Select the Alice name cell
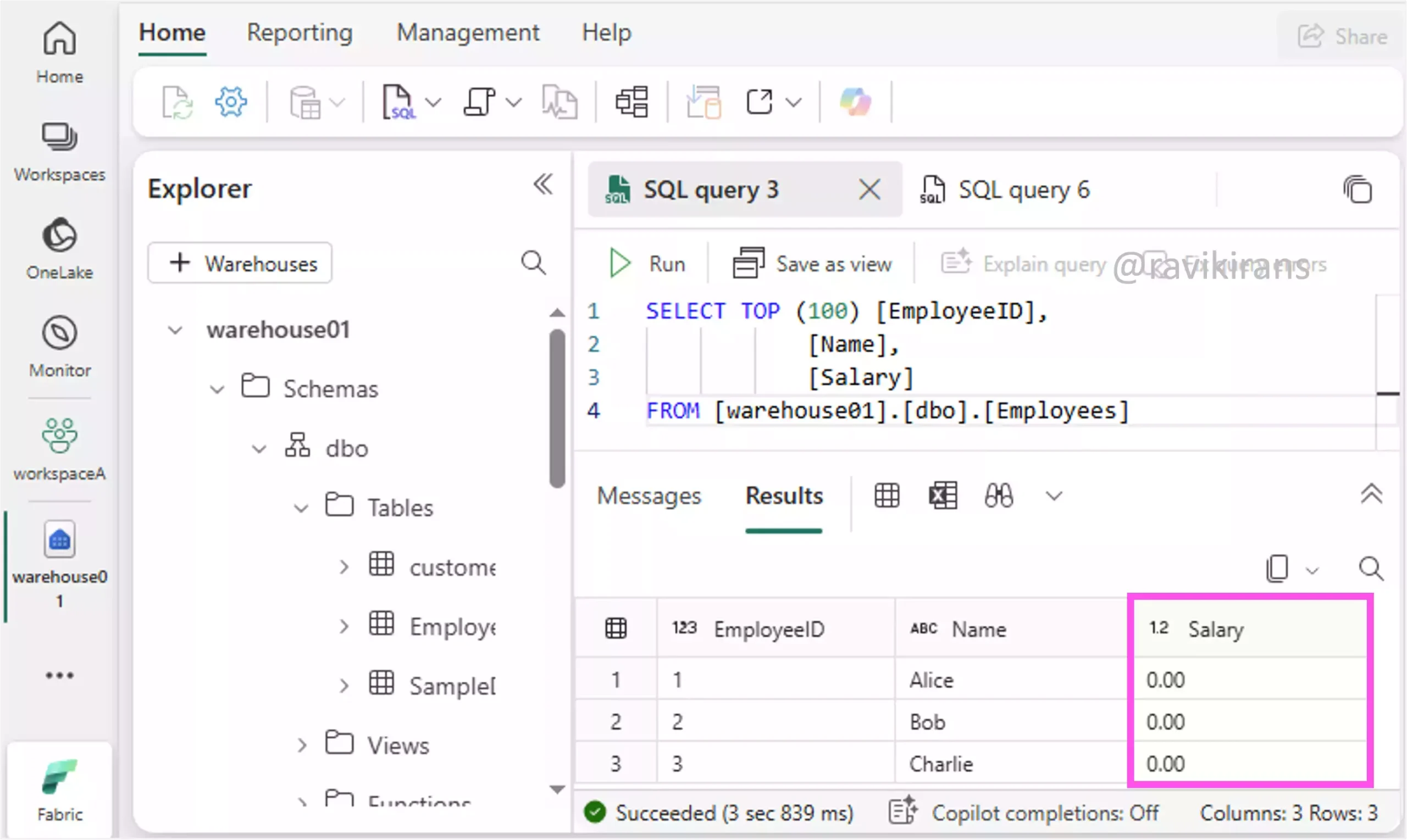1407x840 pixels. (1012, 679)
